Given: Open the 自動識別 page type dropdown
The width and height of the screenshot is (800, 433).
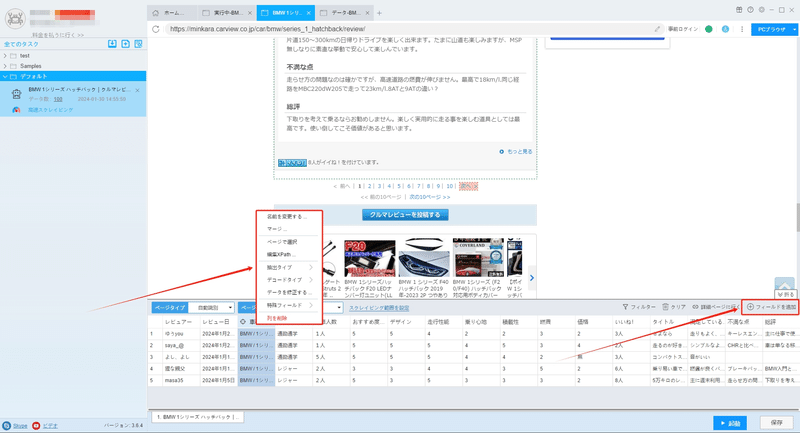Looking at the screenshot, I should [x=211, y=308].
